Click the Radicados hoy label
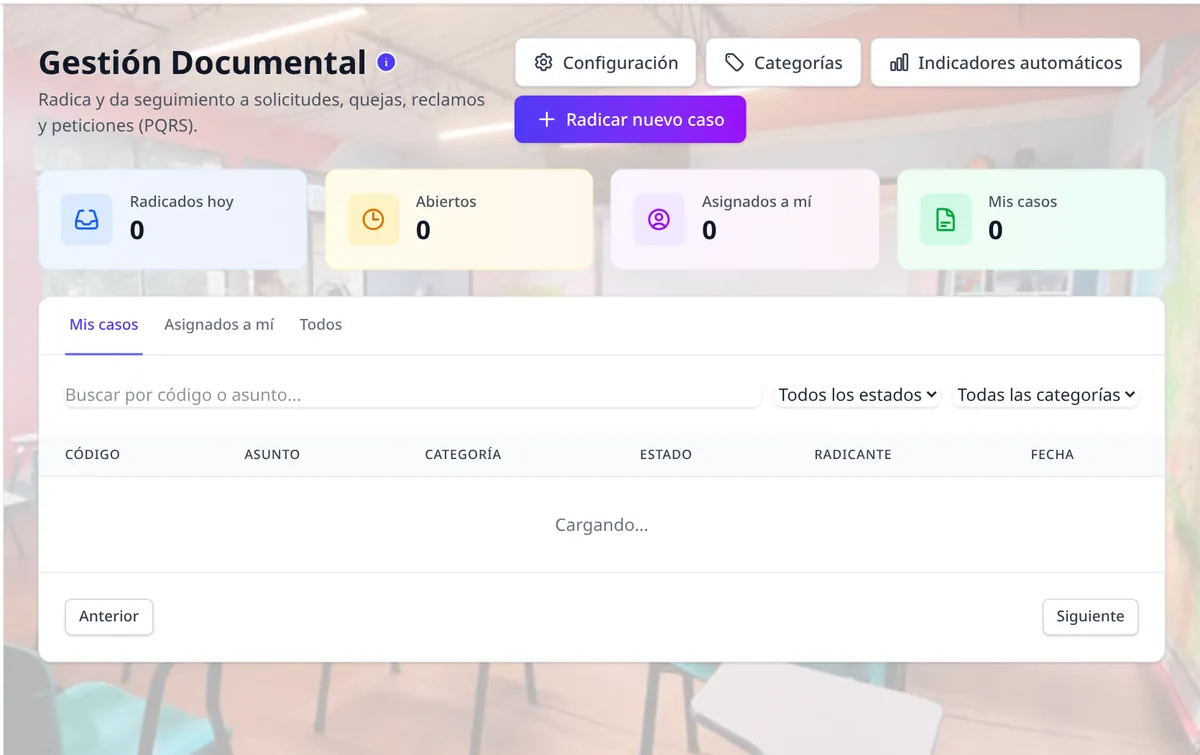The height and width of the screenshot is (755, 1200). point(182,201)
